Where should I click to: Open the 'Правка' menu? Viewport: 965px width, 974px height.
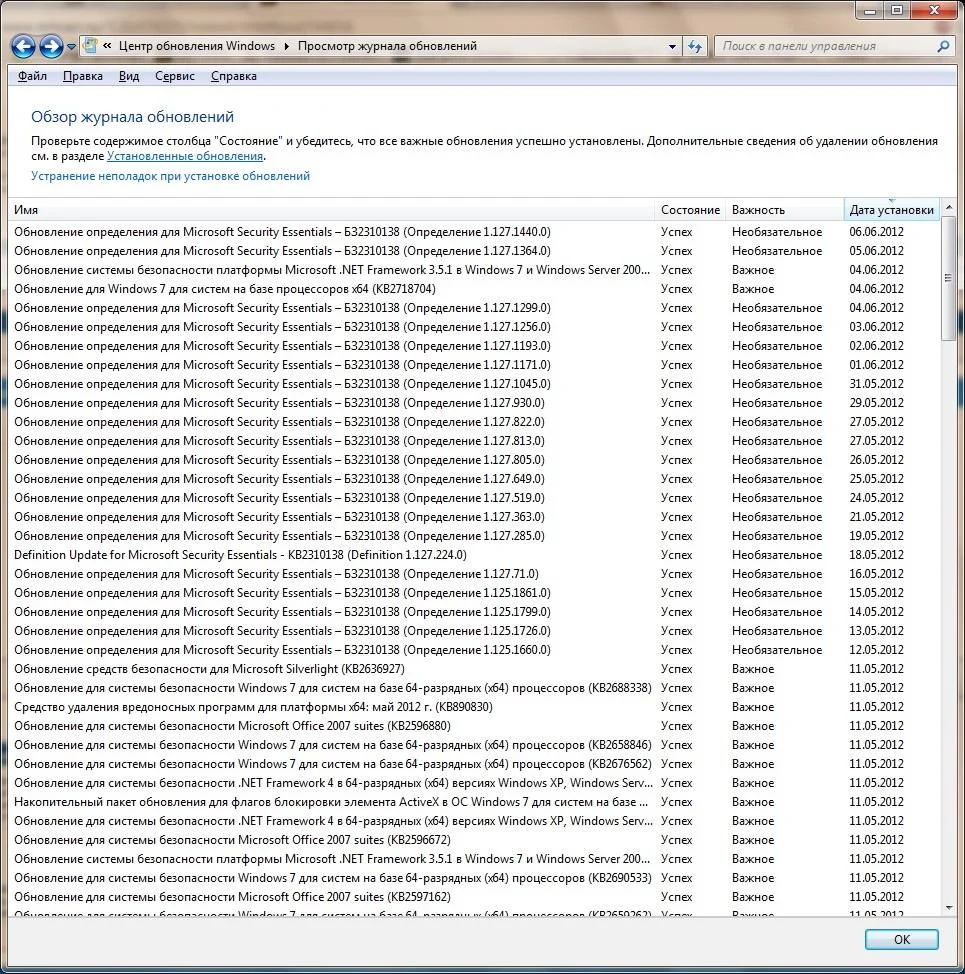coord(83,76)
